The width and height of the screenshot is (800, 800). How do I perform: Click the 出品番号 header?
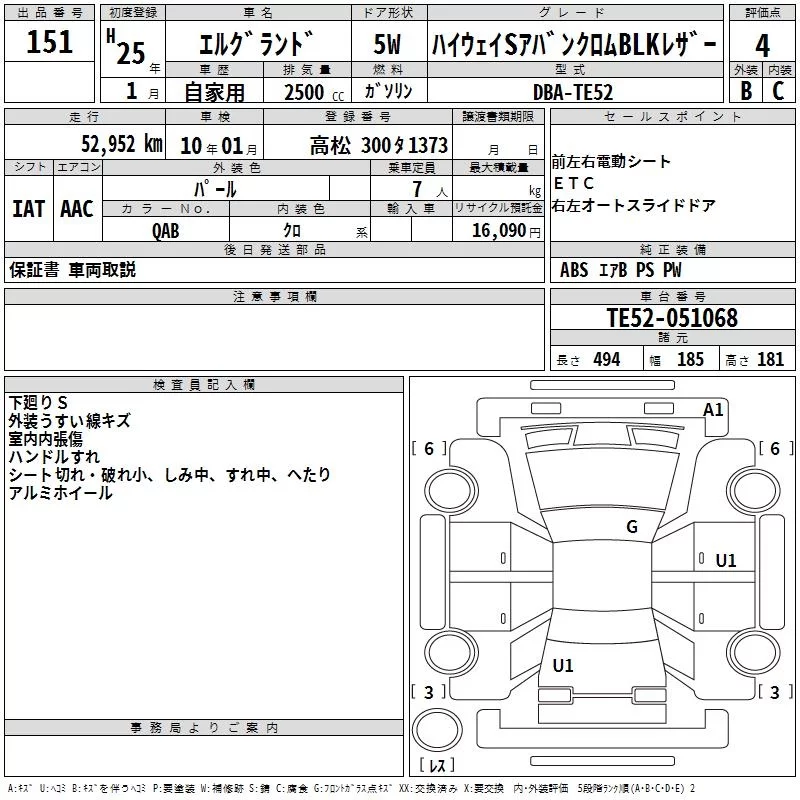49,13
